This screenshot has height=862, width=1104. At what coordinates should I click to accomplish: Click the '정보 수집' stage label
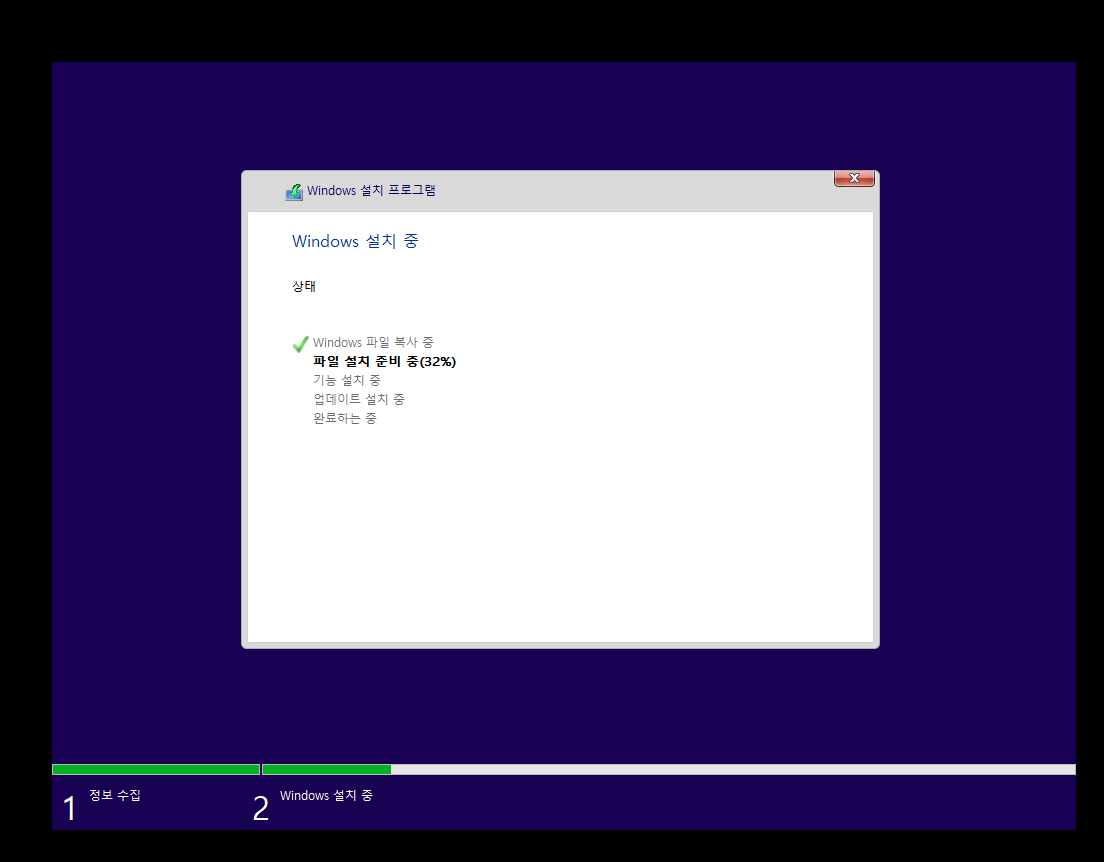(x=115, y=795)
